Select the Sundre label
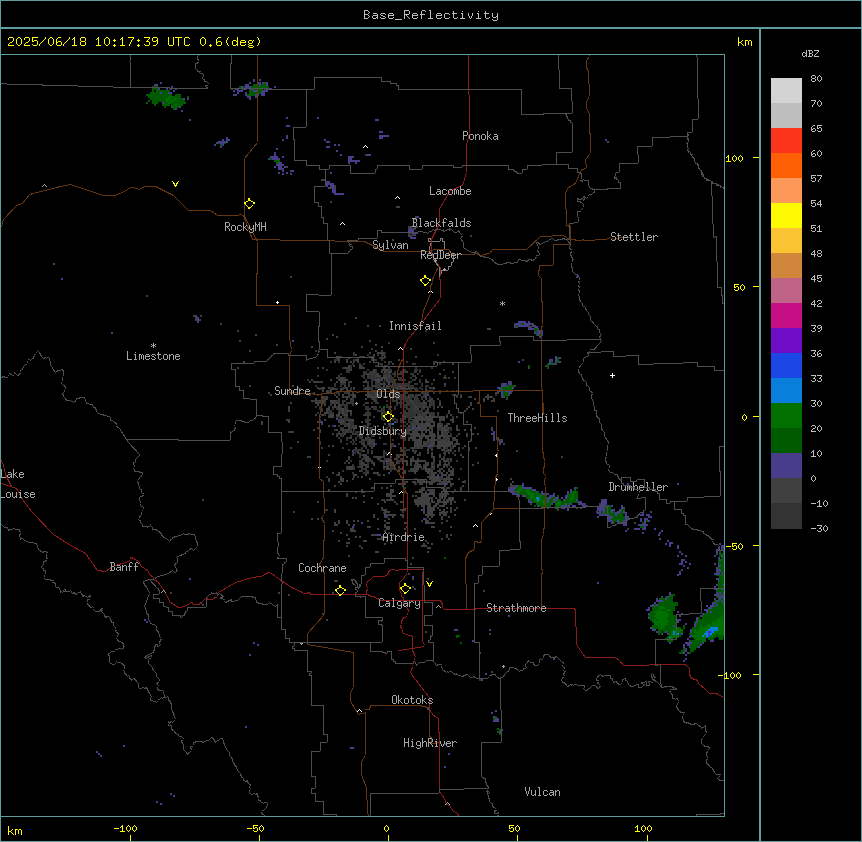The height and width of the screenshot is (842, 862). click(x=292, y=391)
